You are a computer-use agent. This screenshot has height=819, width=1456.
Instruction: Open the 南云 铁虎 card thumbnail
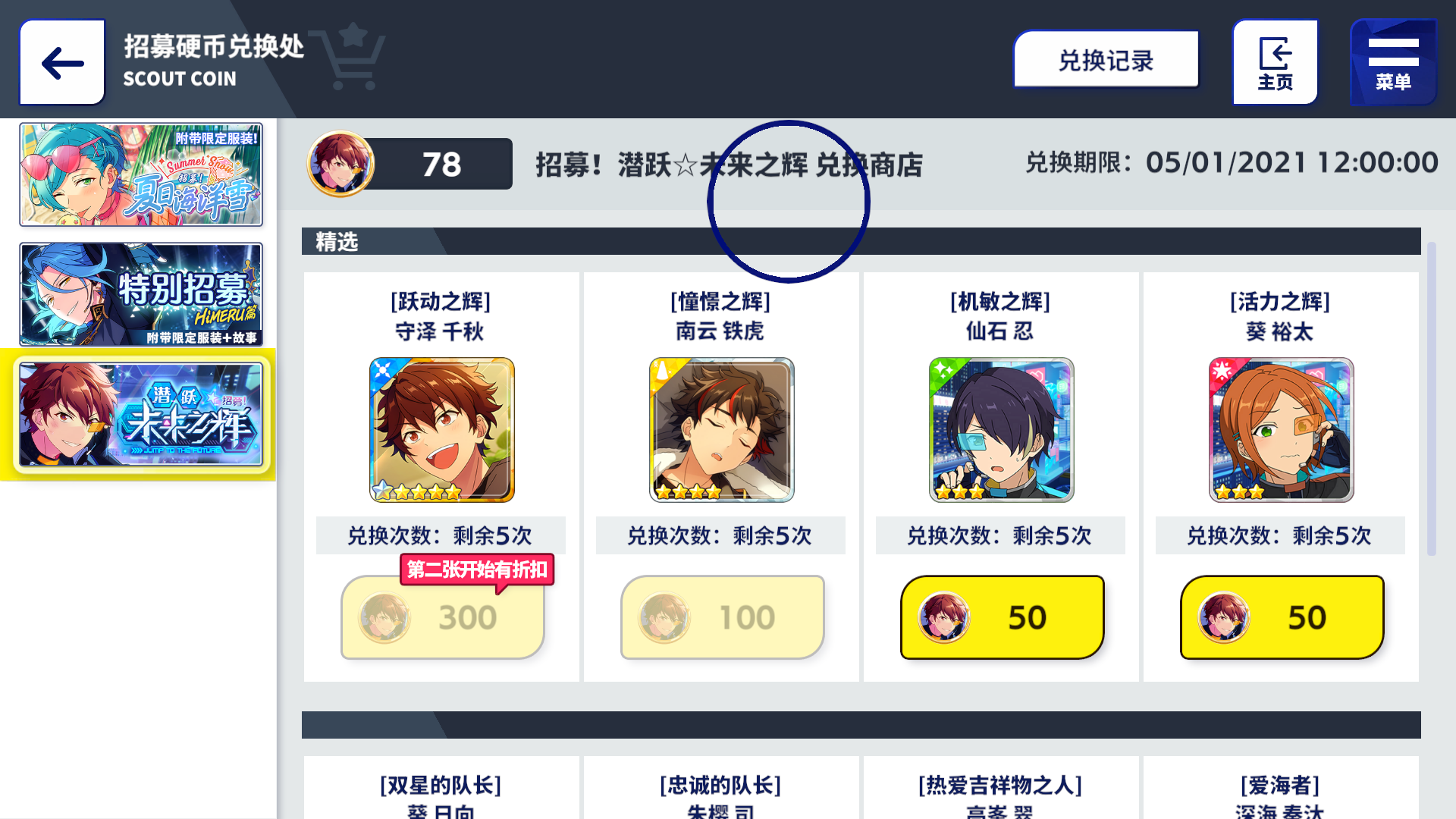pos(722,430)
